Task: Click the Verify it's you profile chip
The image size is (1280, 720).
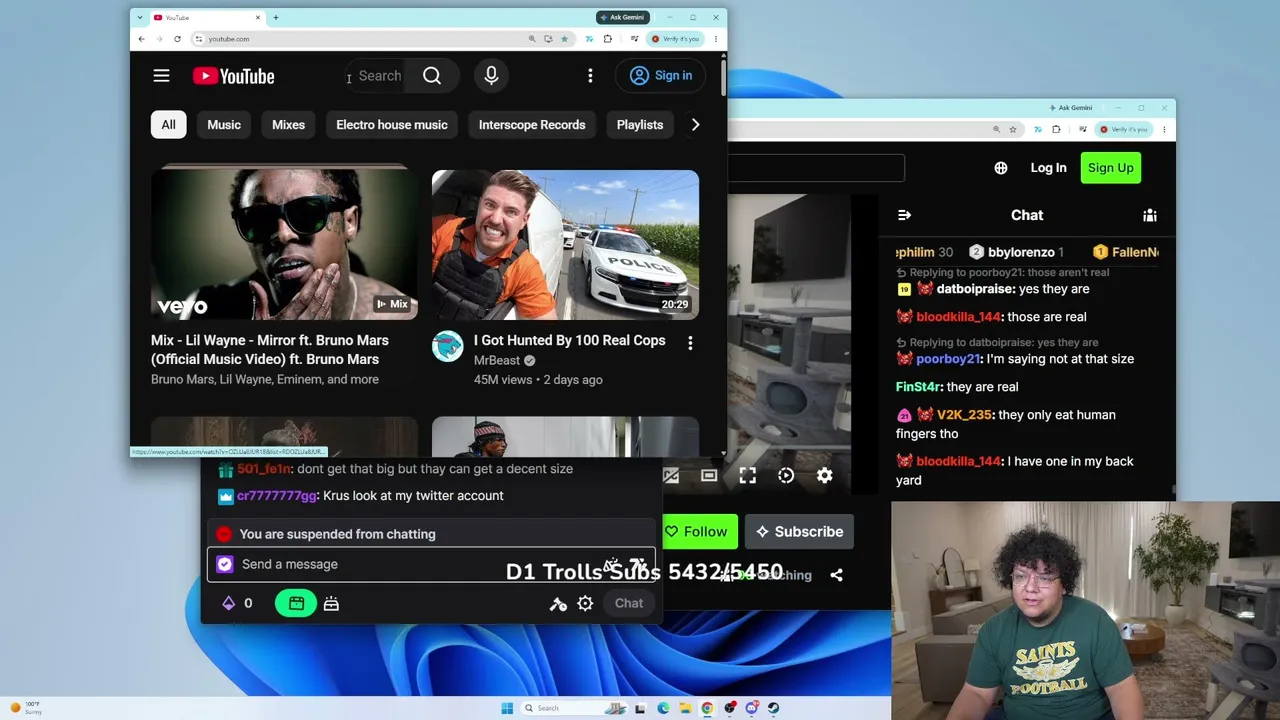Action: (676, 39)
